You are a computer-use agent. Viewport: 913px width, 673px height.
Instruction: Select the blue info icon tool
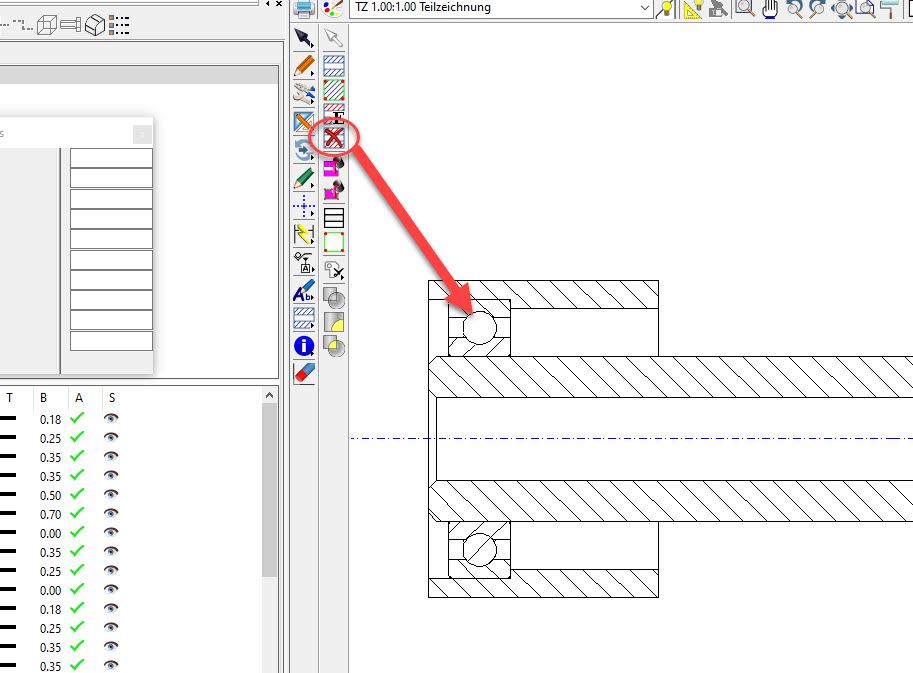(304, 346)
